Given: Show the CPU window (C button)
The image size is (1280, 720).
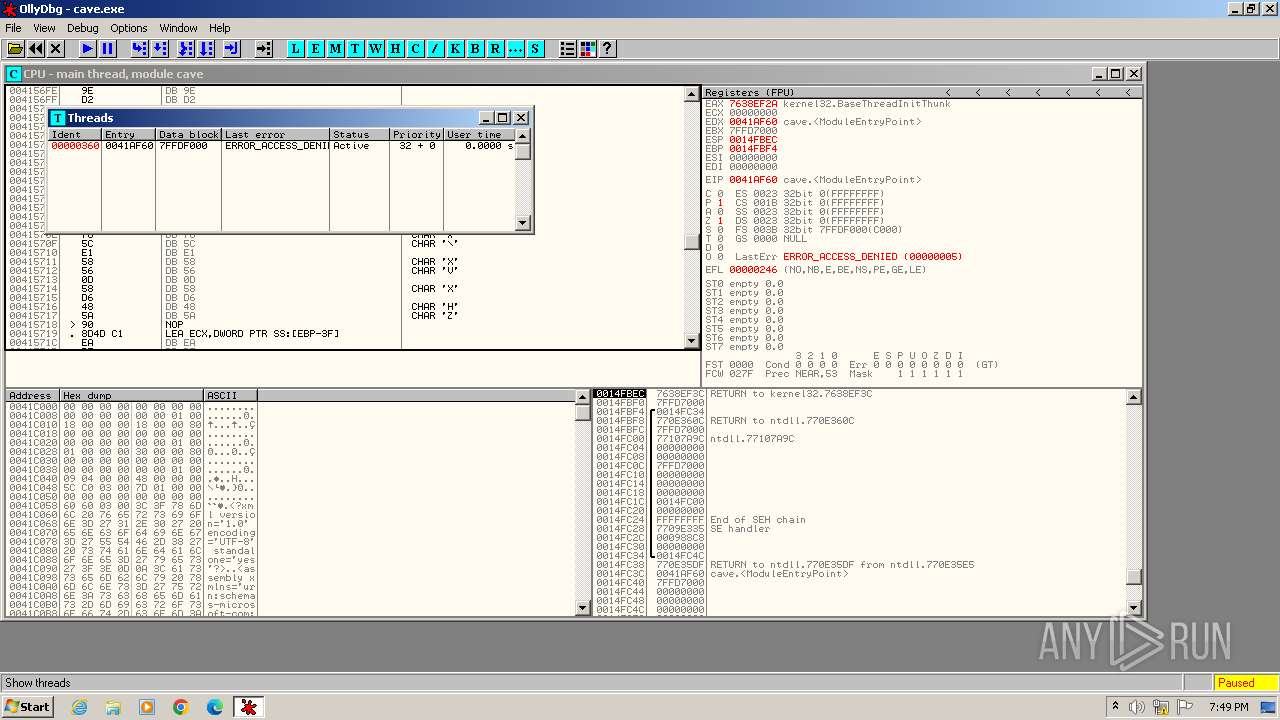Looking at the screenshot, I should pyautogui.click(x=416, y=48).
